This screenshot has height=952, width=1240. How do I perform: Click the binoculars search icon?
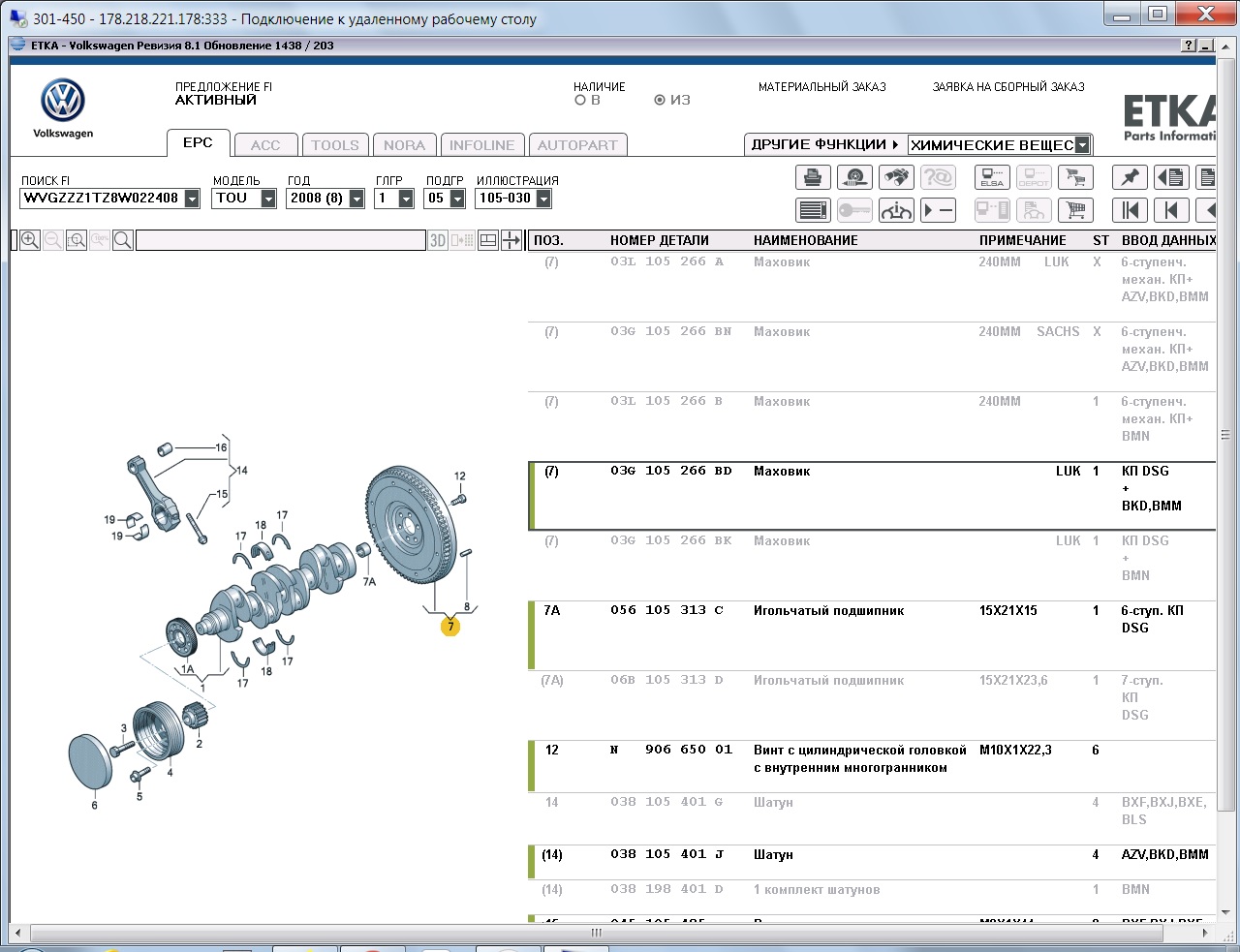pos(896,178)
